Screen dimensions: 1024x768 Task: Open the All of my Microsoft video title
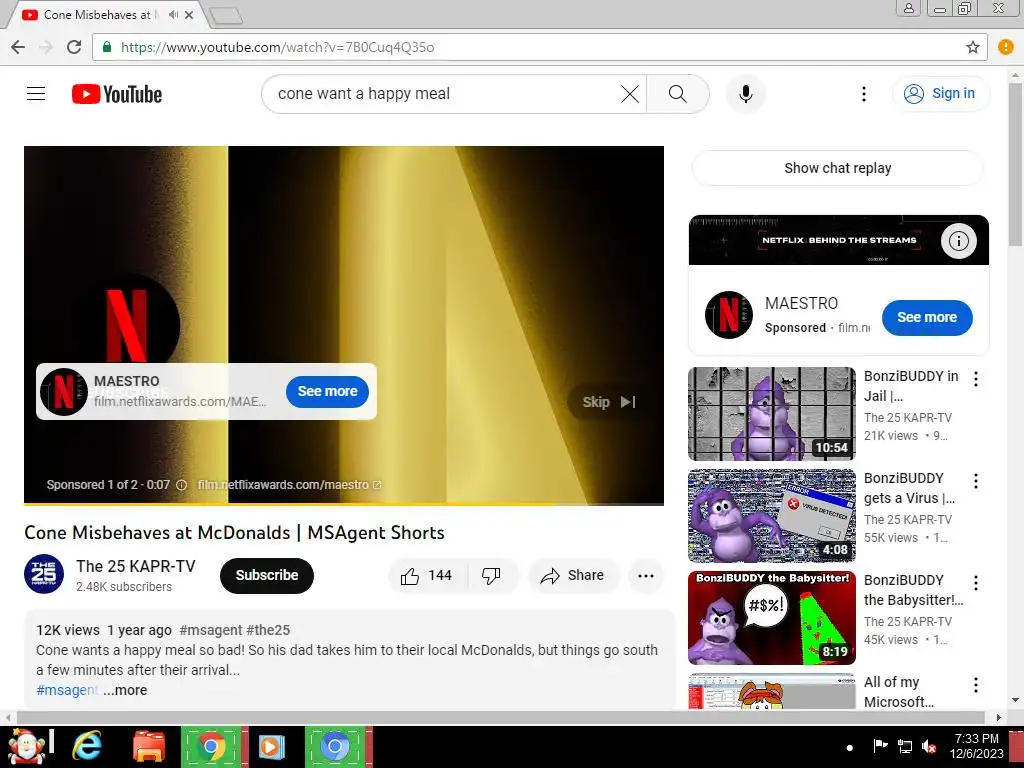899,692
